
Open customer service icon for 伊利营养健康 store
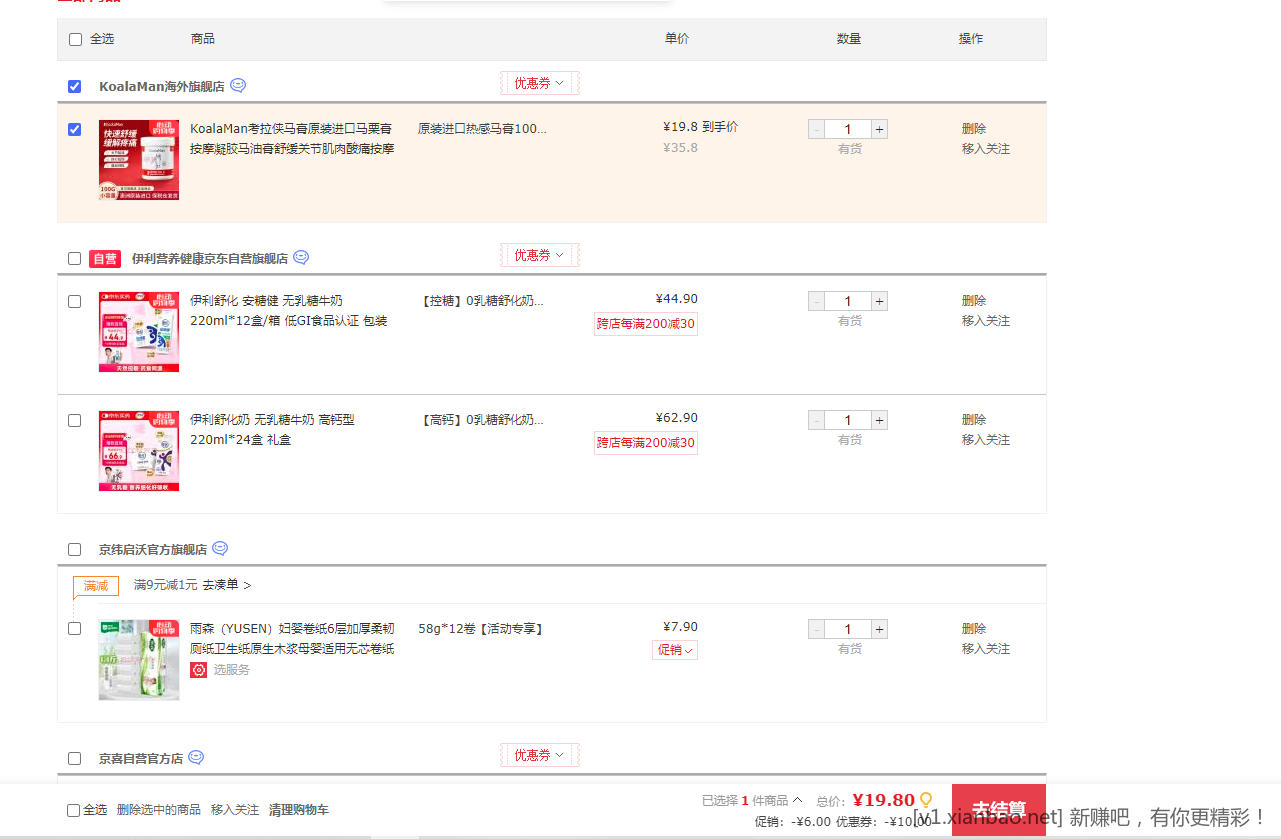tap(300, 257)
